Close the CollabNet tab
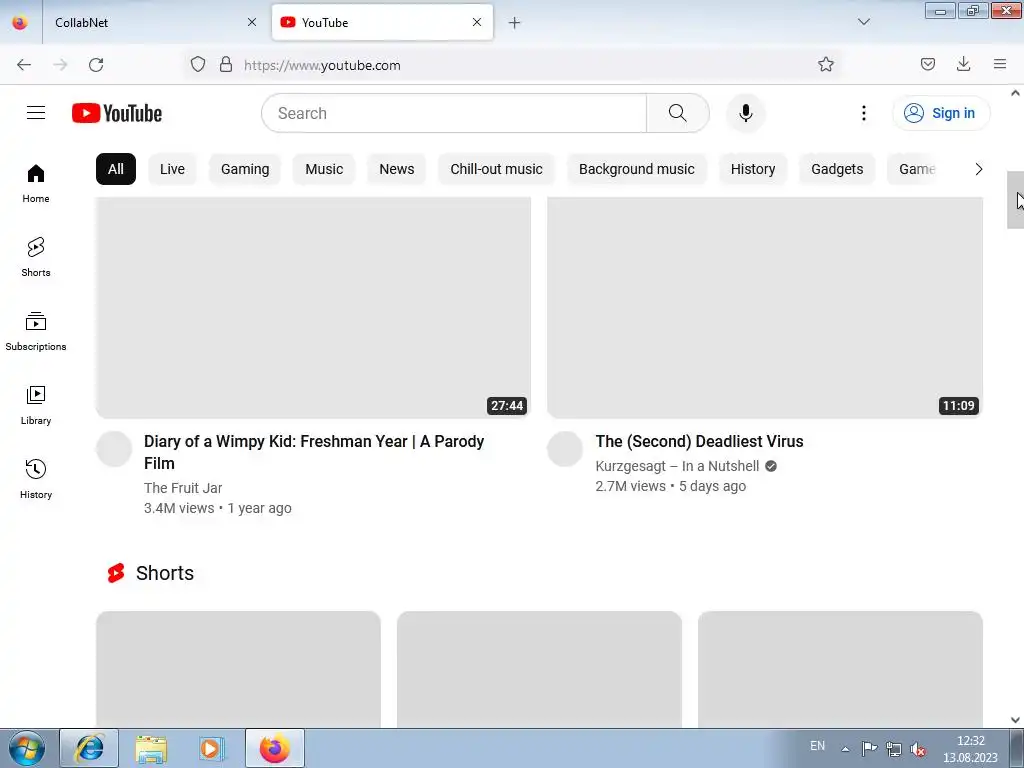The height and width of the screenshot is (768, 1024). click(252, 22)
